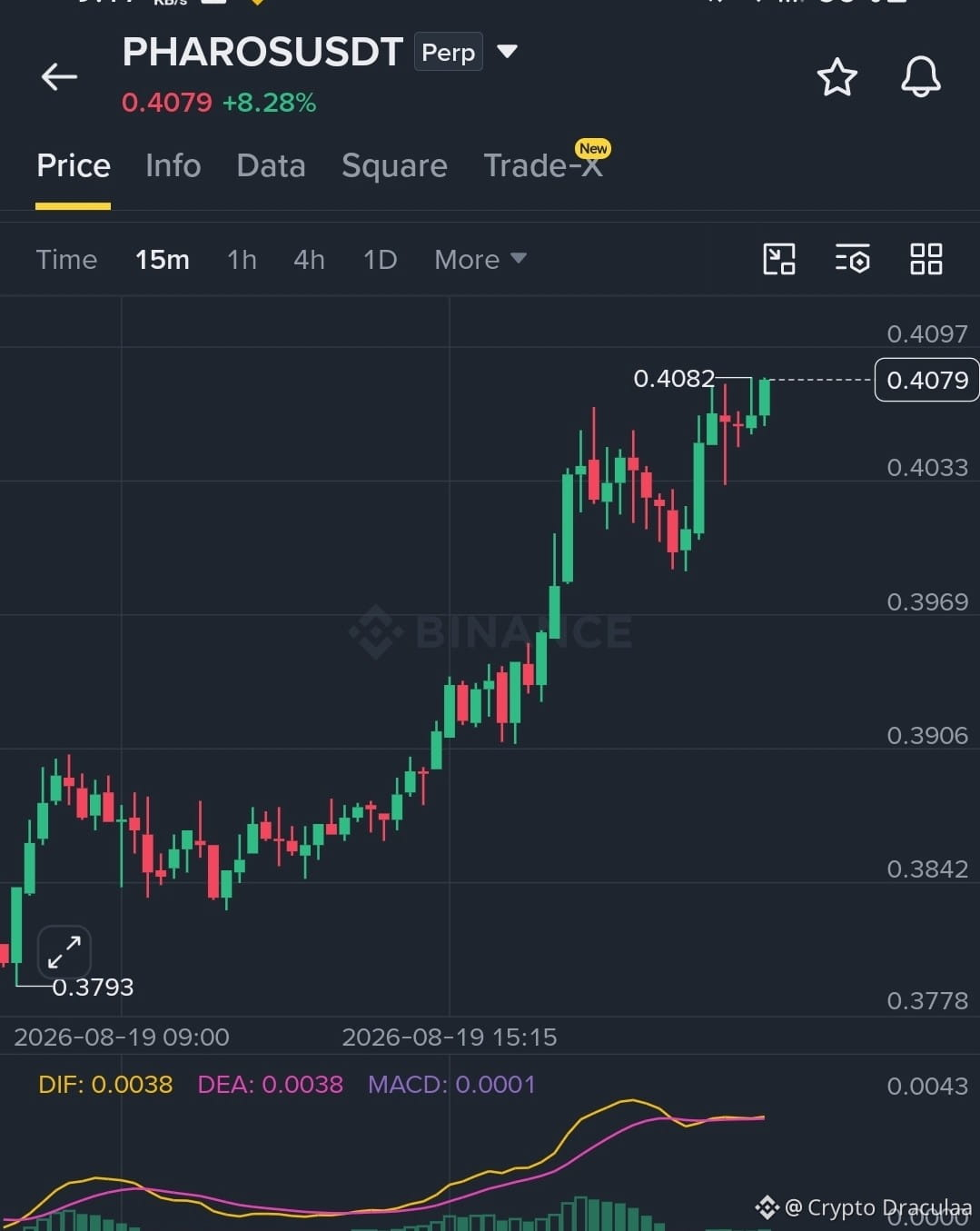Tap the +8.28% change text
The height and width of the screenshot is (1231, 980).
pyautogui.click(x=269, y=103)
